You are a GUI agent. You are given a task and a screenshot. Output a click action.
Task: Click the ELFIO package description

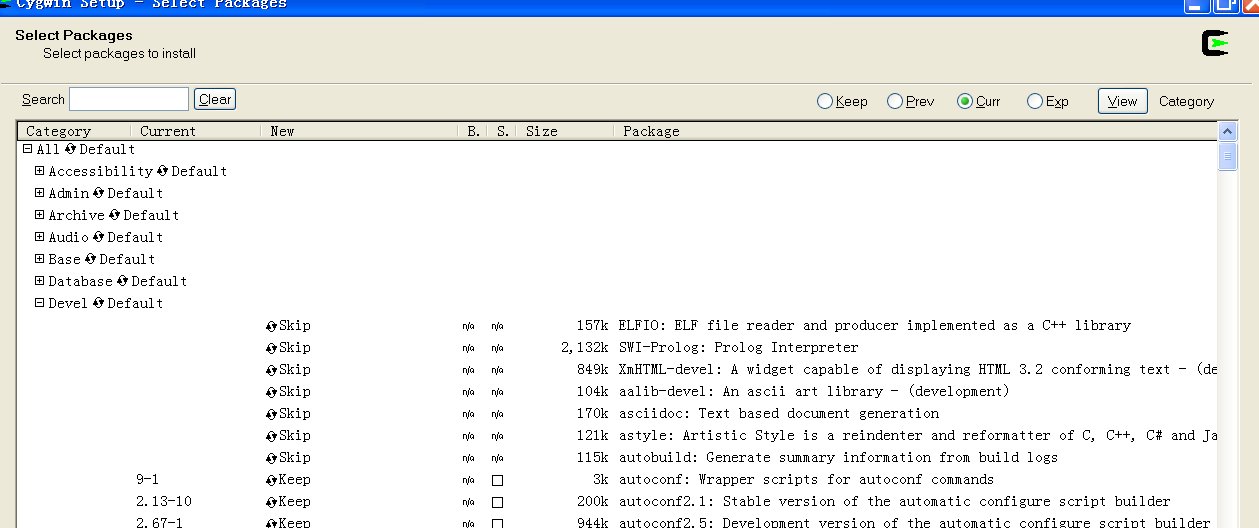coord(875,326)
